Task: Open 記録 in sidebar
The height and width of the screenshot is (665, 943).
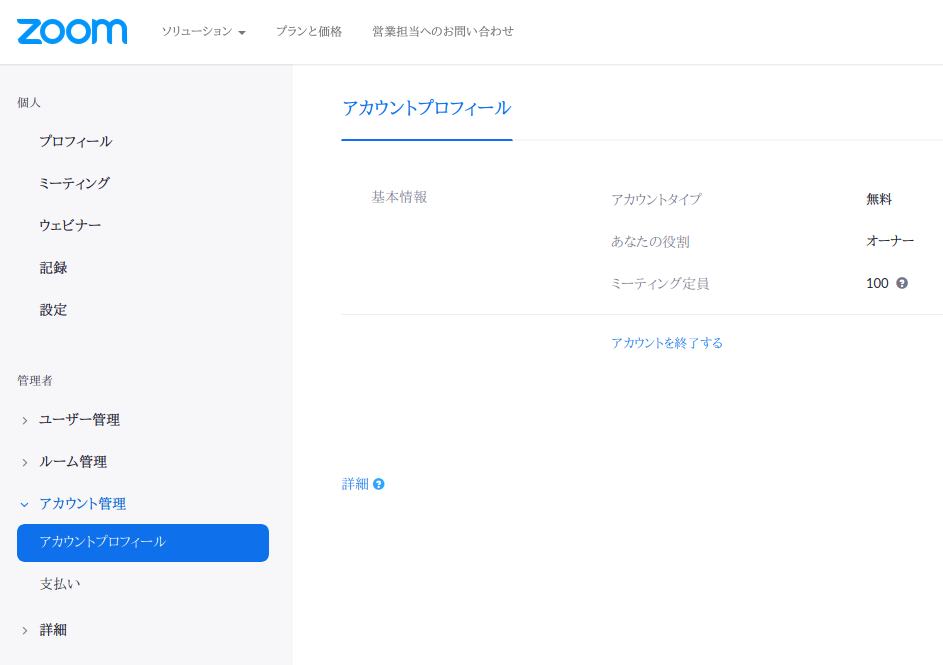Action: pos(53,268)
